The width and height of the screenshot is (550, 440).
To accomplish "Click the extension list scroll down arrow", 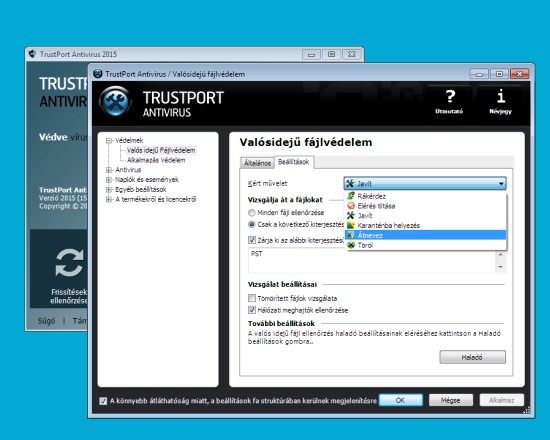I will [x=501, y=267].
